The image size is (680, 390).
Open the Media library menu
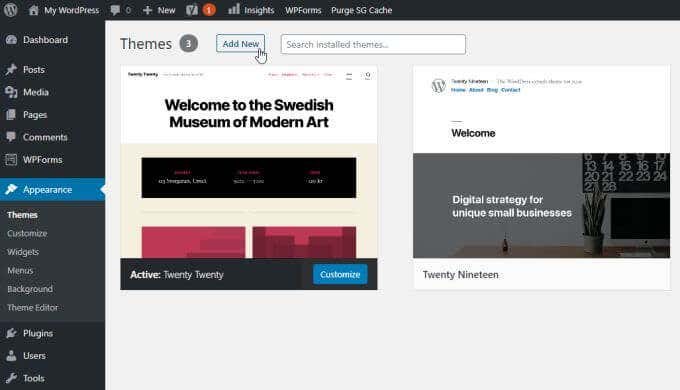pyautogui.click(x=36, y=92)
